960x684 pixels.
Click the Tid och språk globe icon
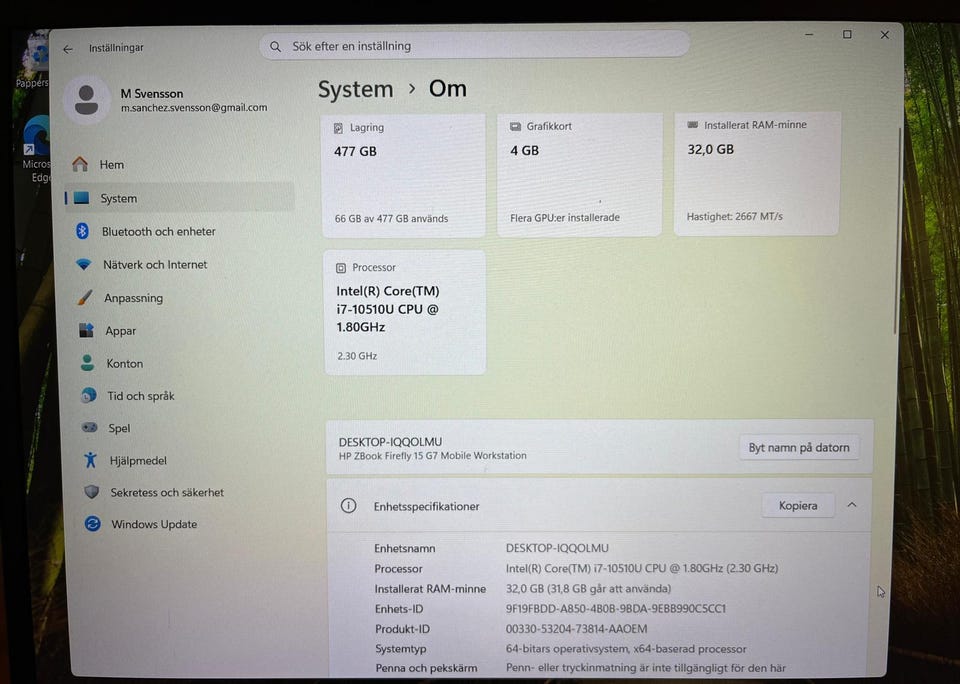[x=89, y=396]
